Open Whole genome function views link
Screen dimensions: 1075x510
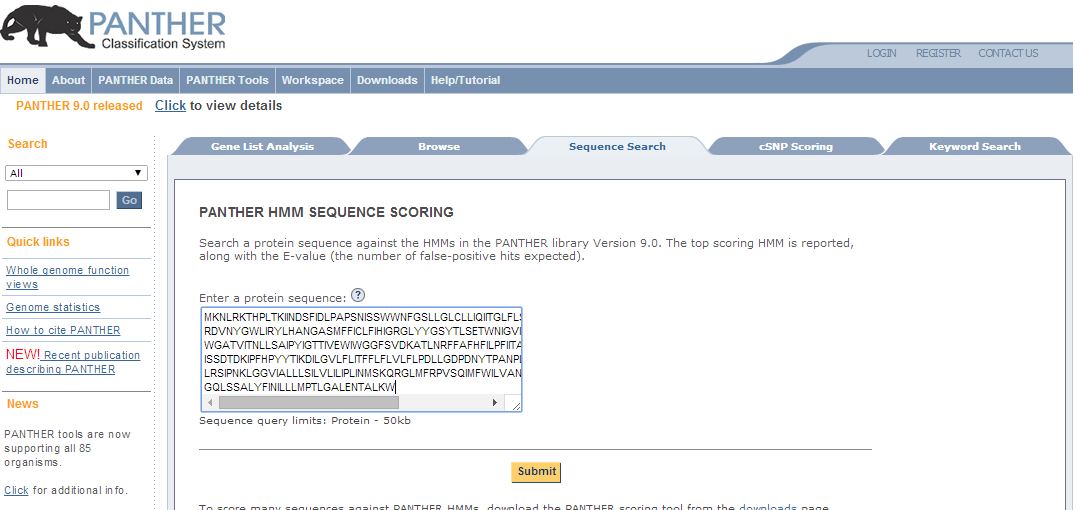pyautogui.click(x=67, y=277)
